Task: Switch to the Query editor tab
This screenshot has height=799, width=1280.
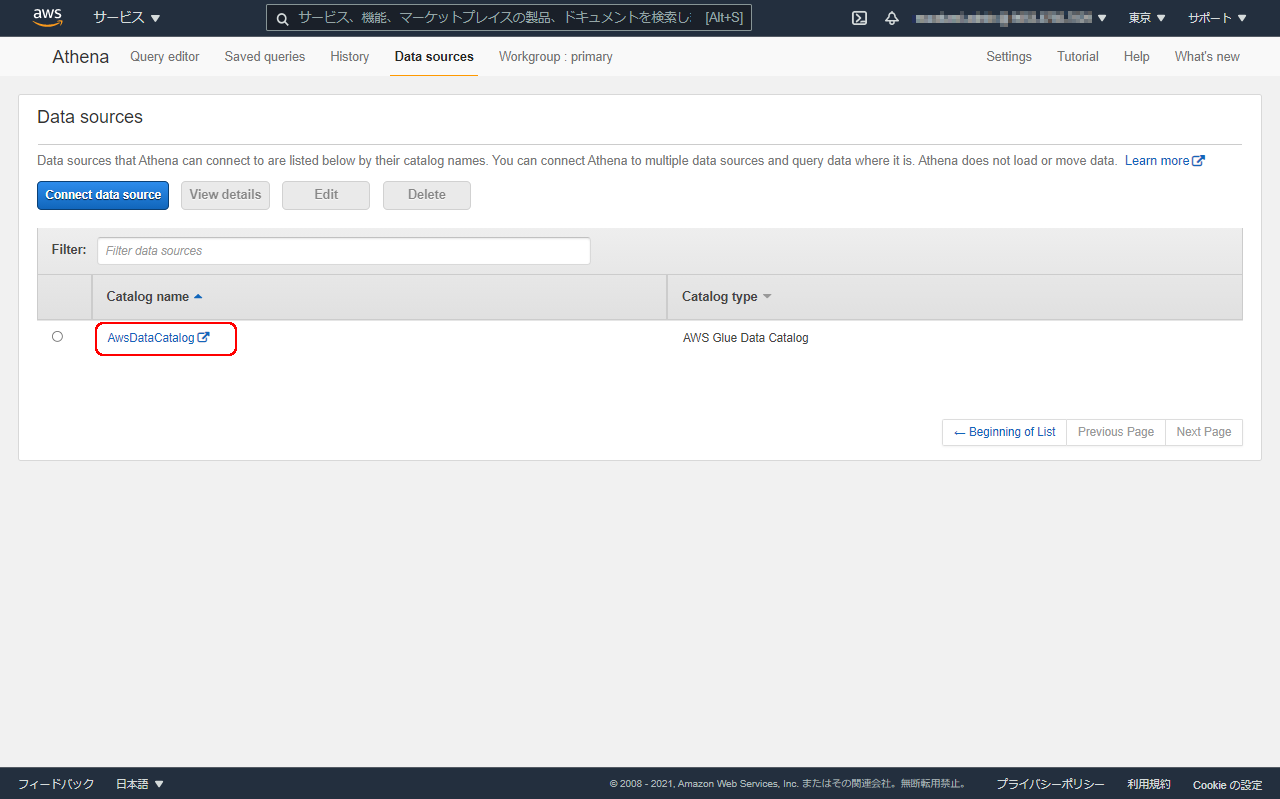Action: (165, 57)
